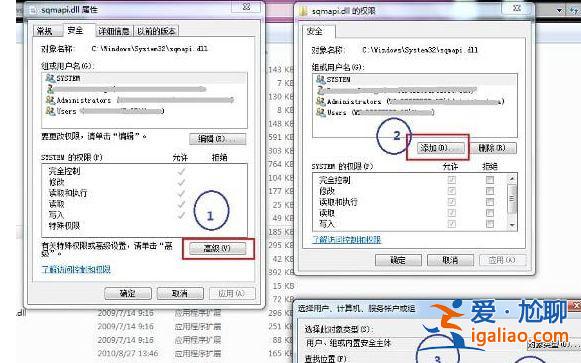Tick Deny for 写入 in permissions window
581x363 pixels.
(490, 224)
